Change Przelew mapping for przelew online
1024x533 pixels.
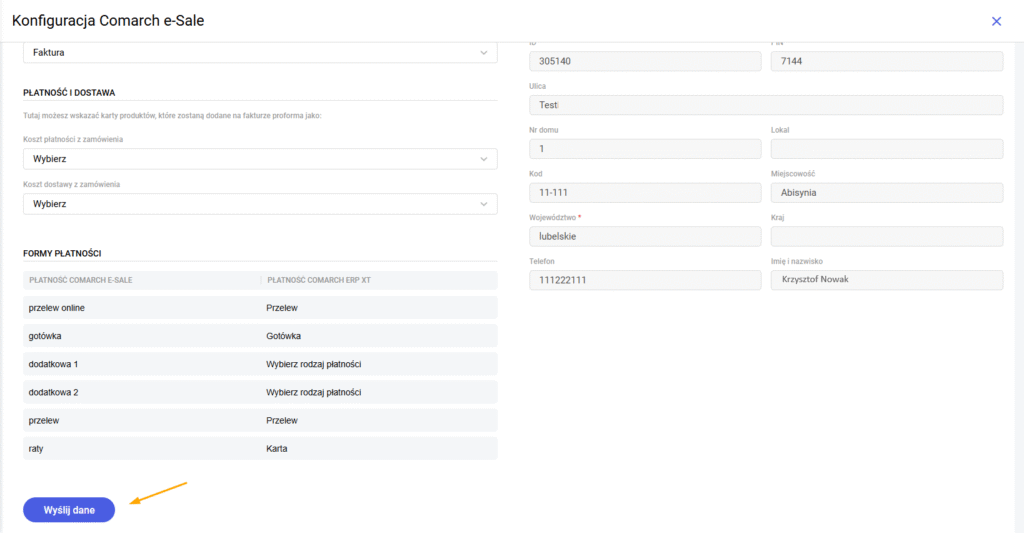282,308
